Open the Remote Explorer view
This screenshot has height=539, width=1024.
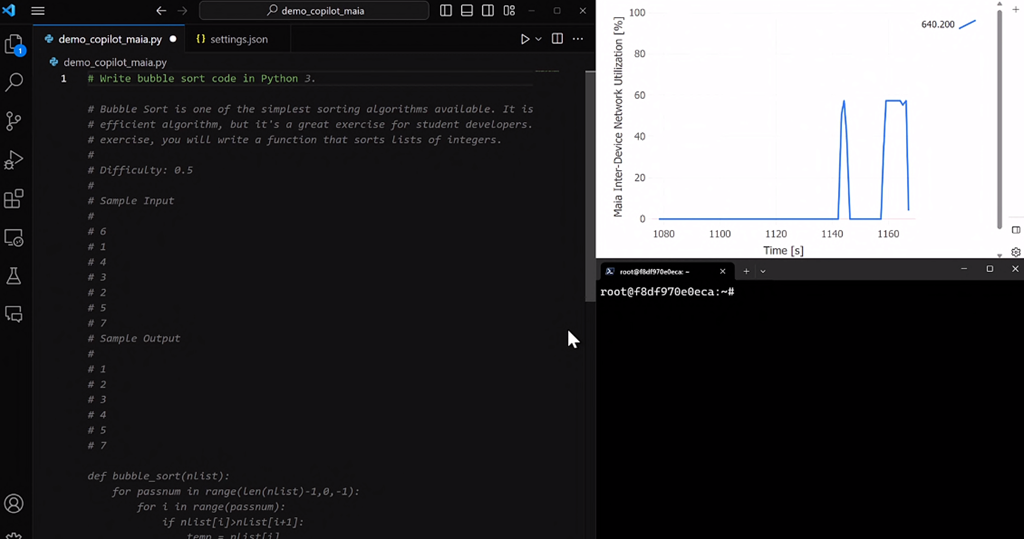(x=14, y=238)
